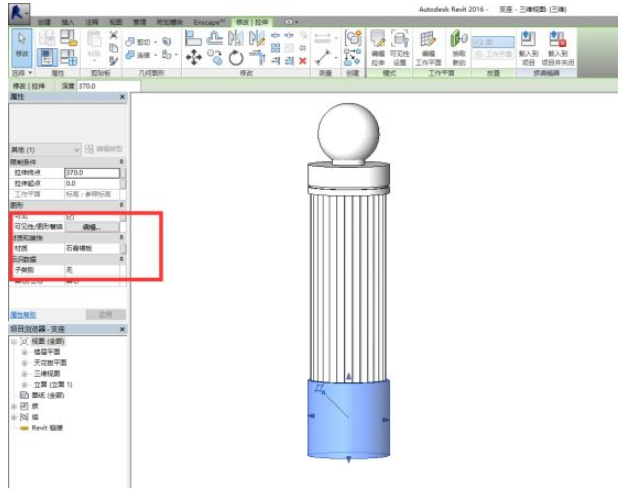Collapse the Constraints section in Properties
Image resolution: width=625 pixels, height=490 pixels.
[x=122, y=161]
